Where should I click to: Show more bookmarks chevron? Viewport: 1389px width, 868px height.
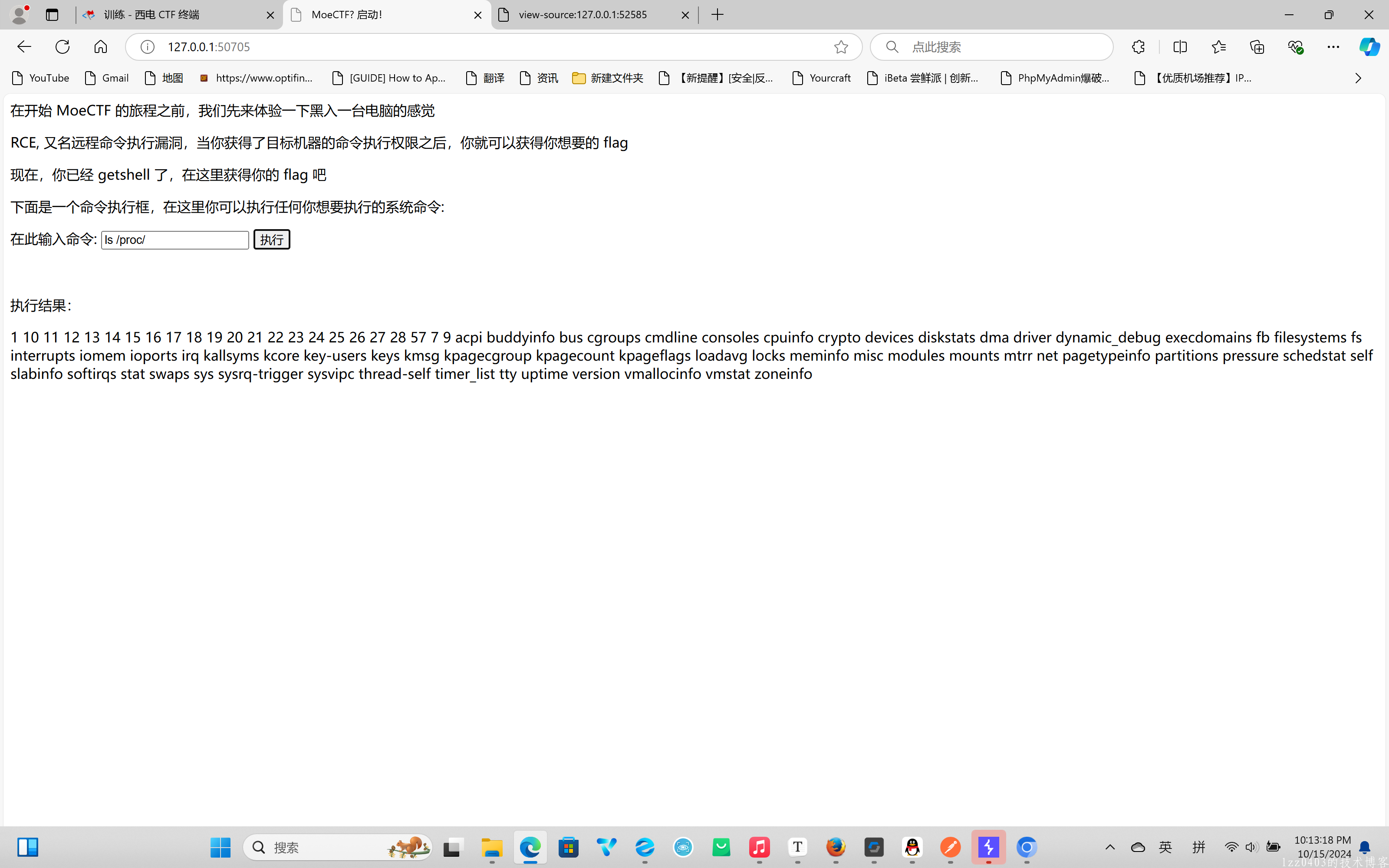(x=1358, y=78)
